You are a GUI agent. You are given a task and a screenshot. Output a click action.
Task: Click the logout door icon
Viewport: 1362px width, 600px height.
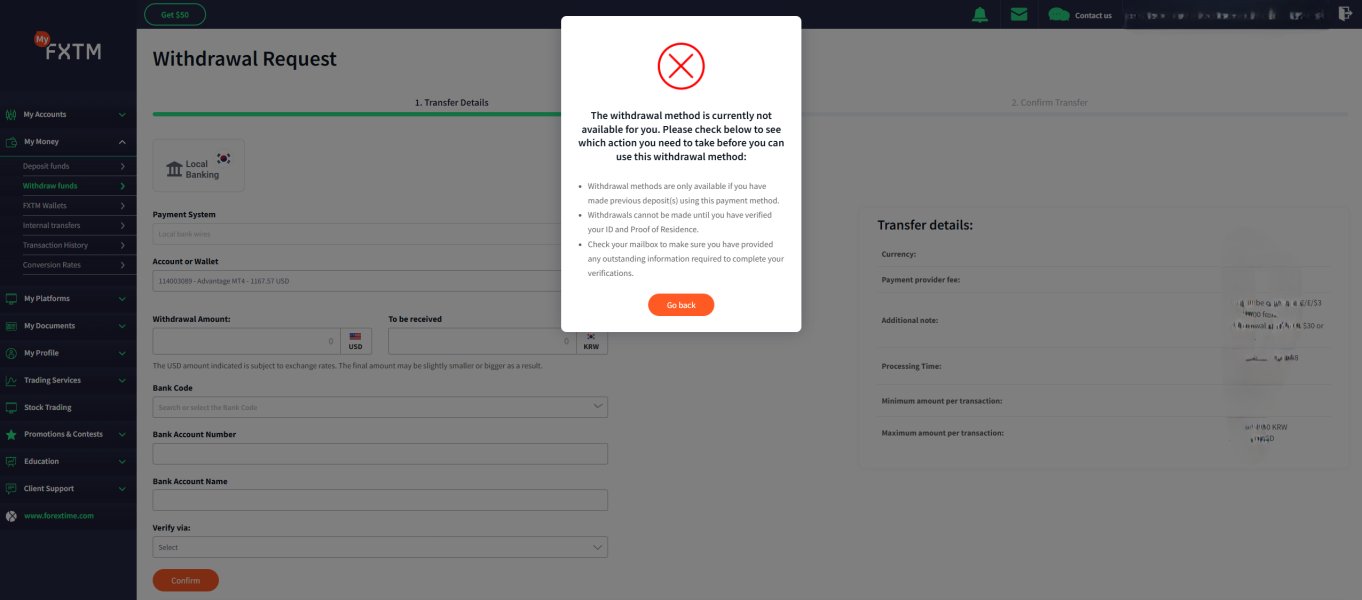point(1345,13)
